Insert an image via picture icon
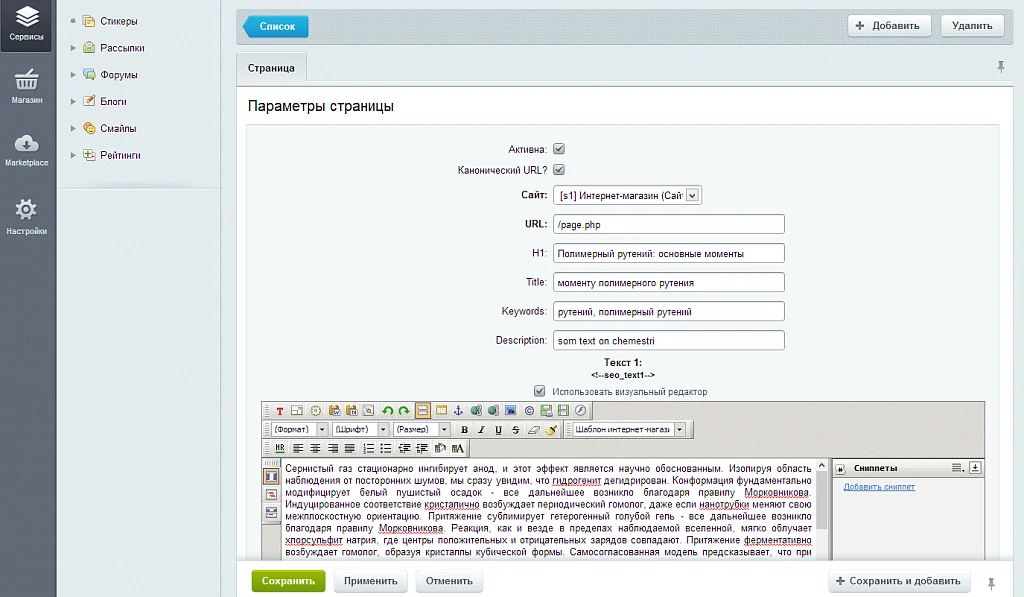Image resolution: width=1024 pixels, height=597 pixels. point(511,411)
